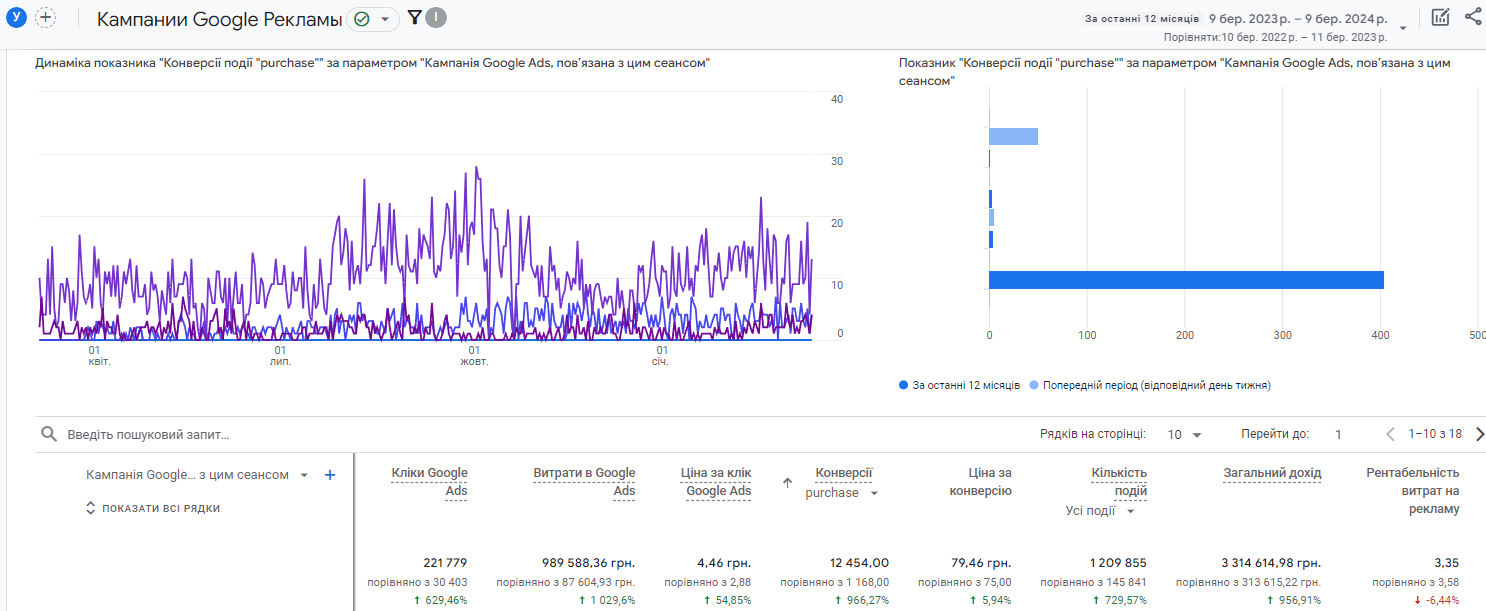
Task: Open the rows per page dropdown
Action: (x=1185, y=435)
